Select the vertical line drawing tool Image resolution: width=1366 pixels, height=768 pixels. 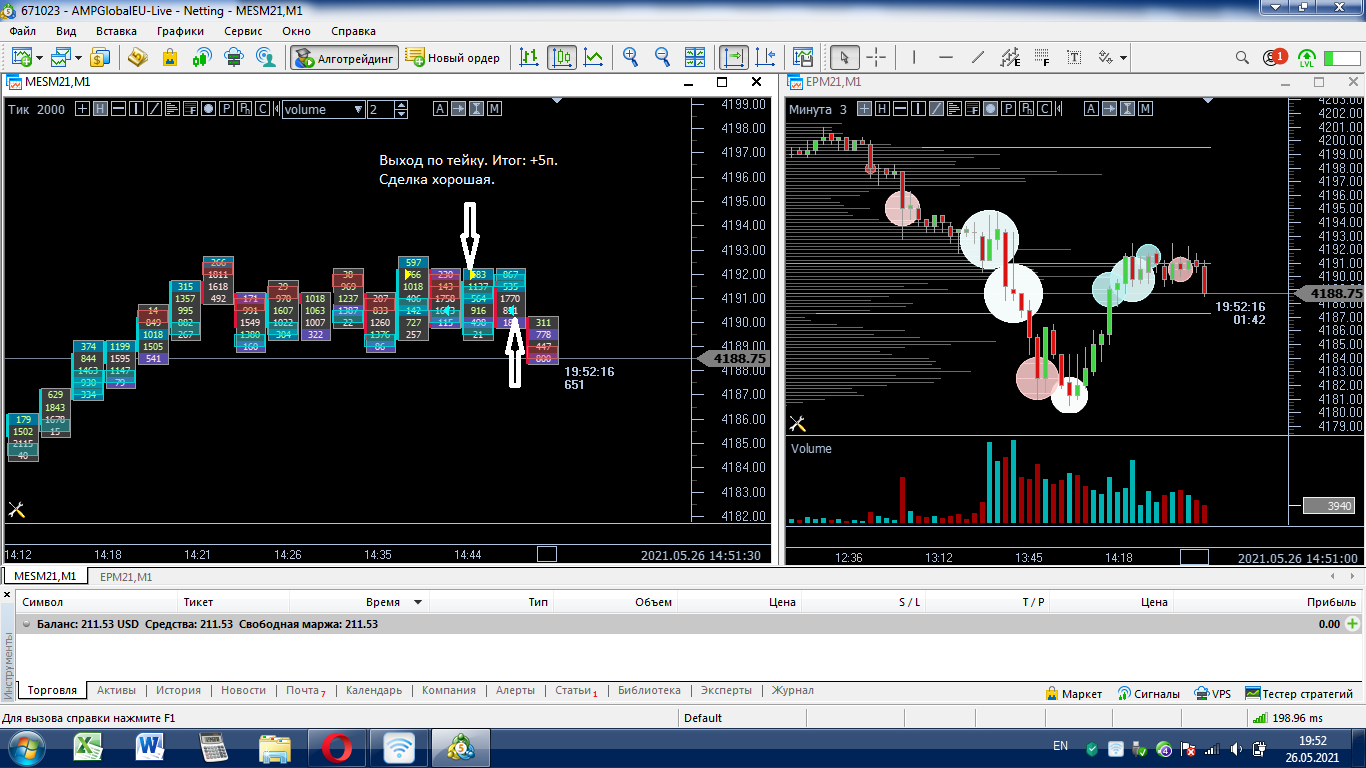pos(914,57)
